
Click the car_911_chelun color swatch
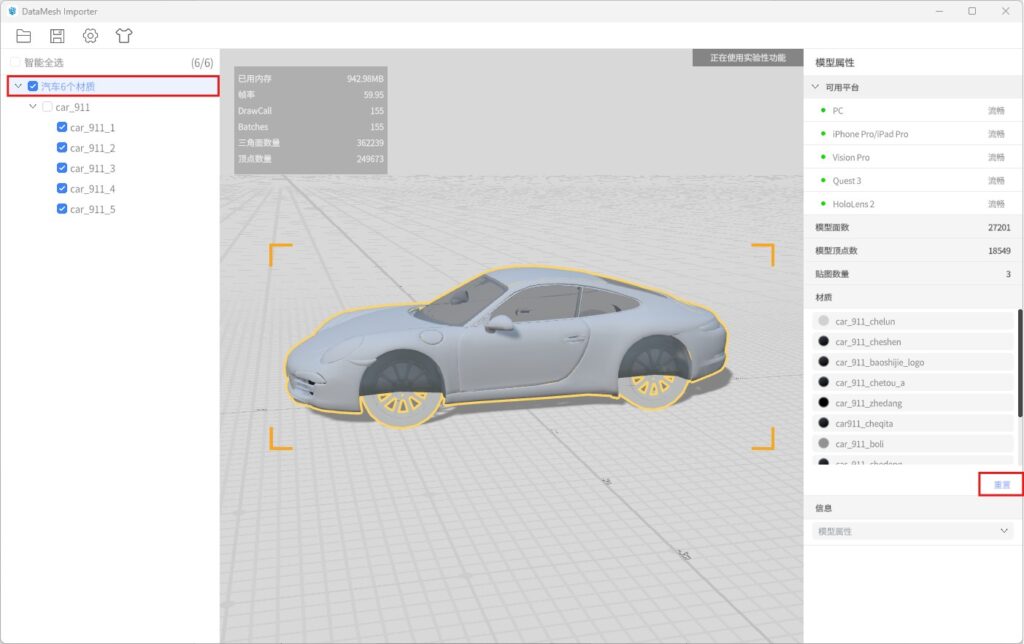824,321
